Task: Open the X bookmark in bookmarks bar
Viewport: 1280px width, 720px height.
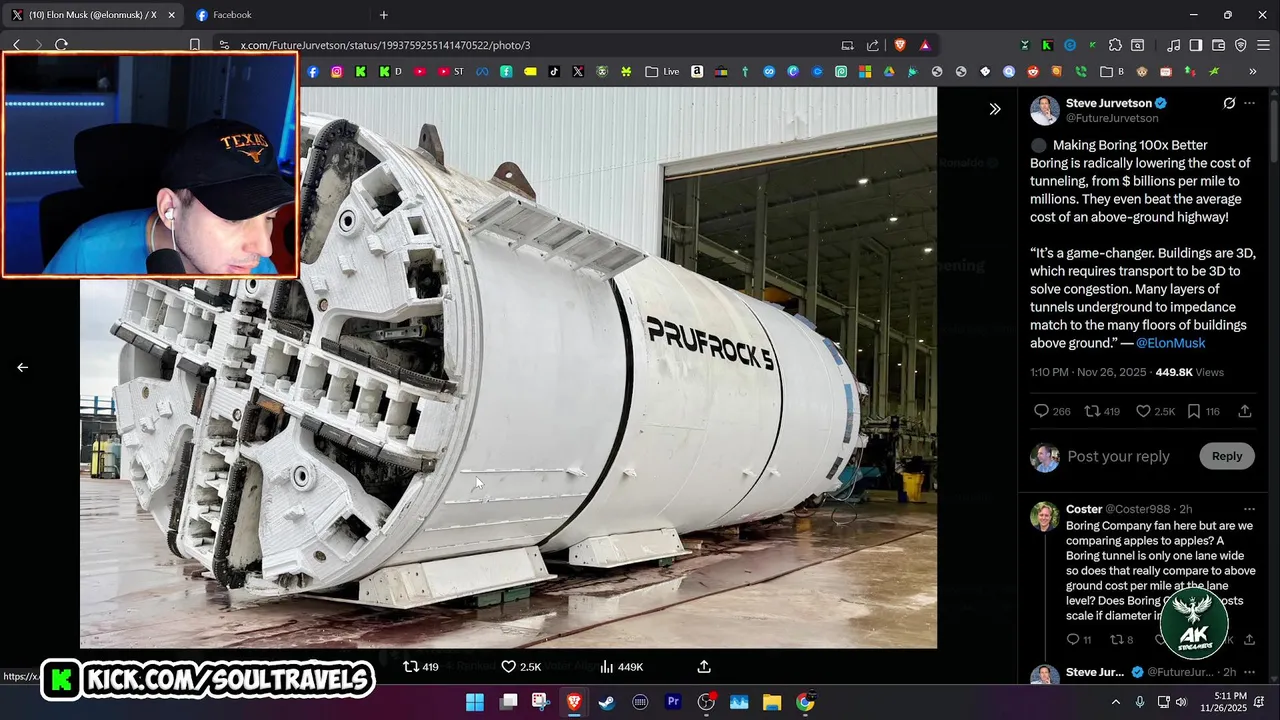Action: click(x=578, y=72)
